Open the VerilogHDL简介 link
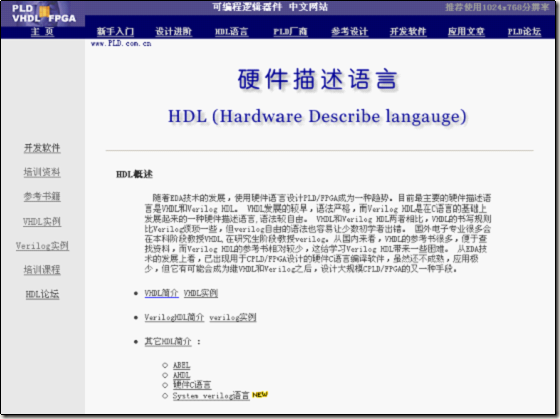560x419 pixels. pyautogui.click(x=174, y=317)
